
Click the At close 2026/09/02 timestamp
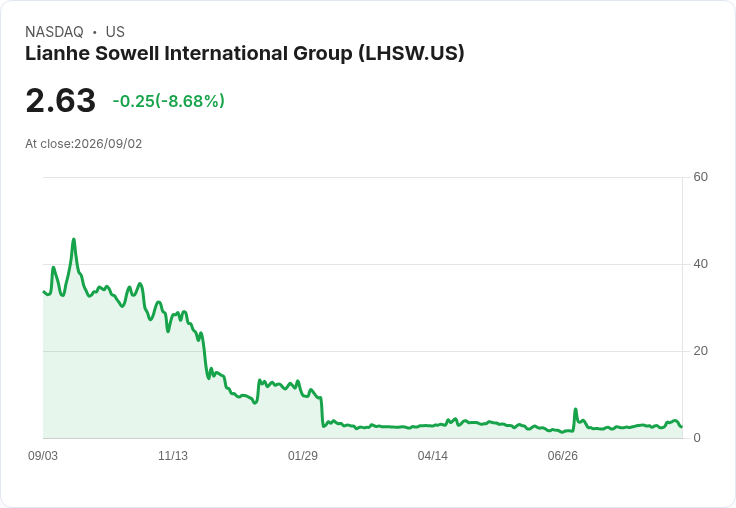tap(84, 144)
